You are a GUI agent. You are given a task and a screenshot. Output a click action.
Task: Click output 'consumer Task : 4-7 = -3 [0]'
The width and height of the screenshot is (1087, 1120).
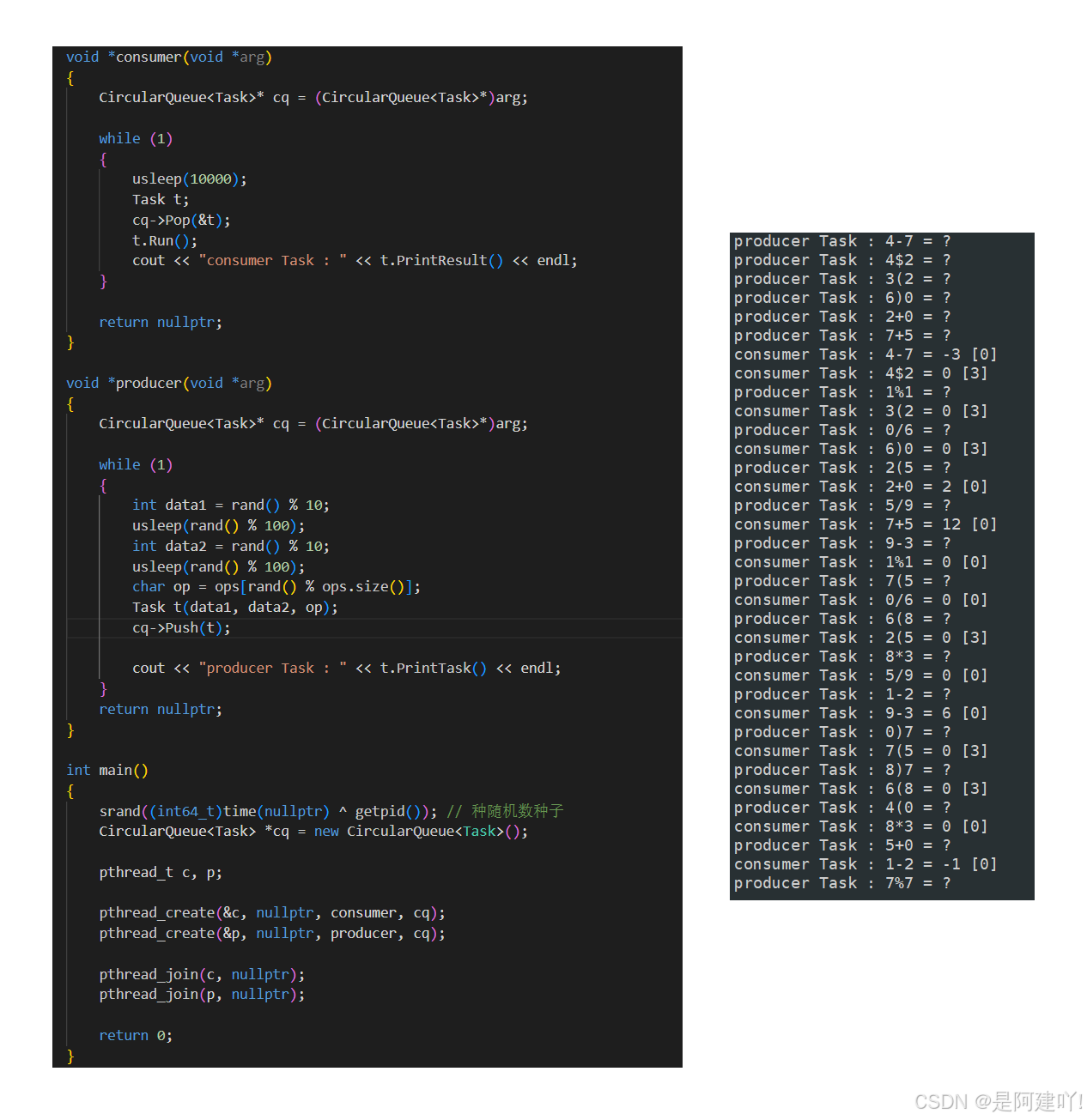coord(865,354)
